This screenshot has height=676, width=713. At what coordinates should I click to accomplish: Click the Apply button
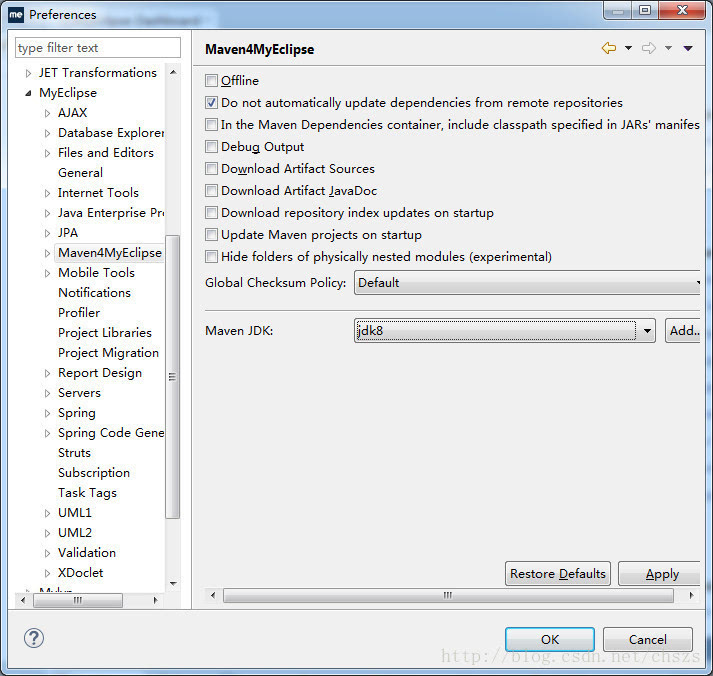point(660,574)
